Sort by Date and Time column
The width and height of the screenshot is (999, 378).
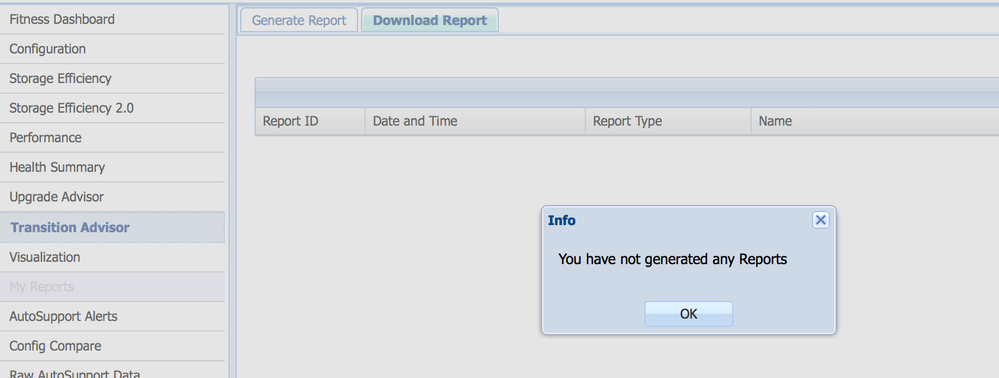click(x=475, y=121)
